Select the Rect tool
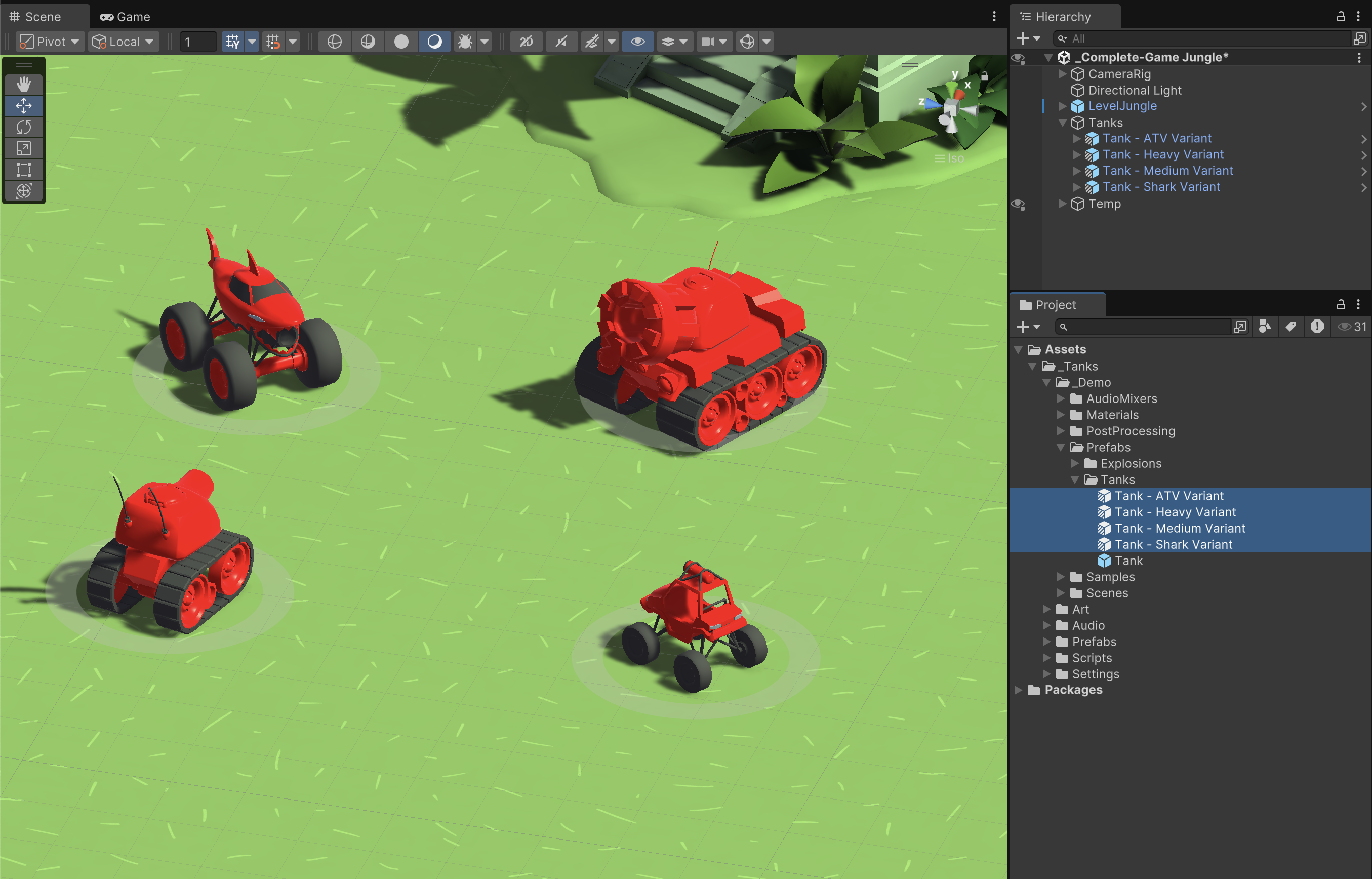 [x=24, y=169]
